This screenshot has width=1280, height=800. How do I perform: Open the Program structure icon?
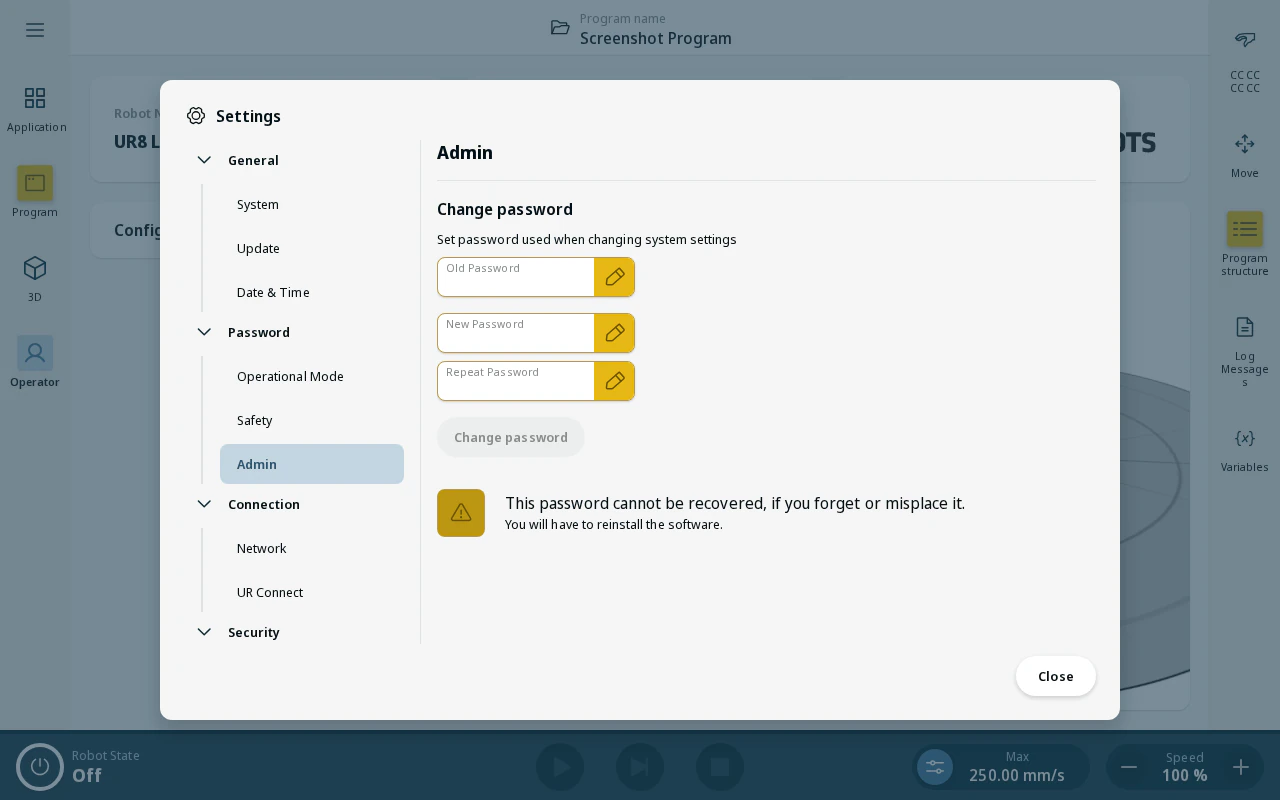[x=1245, y=229]
